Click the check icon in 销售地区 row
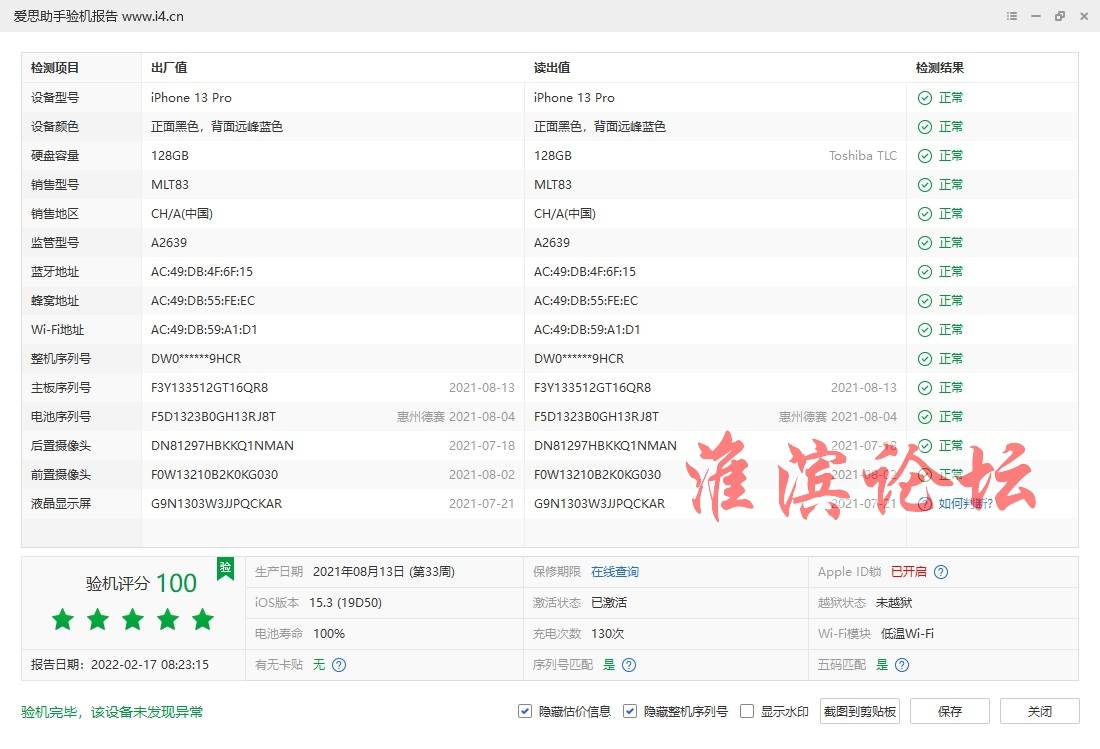 coord(925,213)
